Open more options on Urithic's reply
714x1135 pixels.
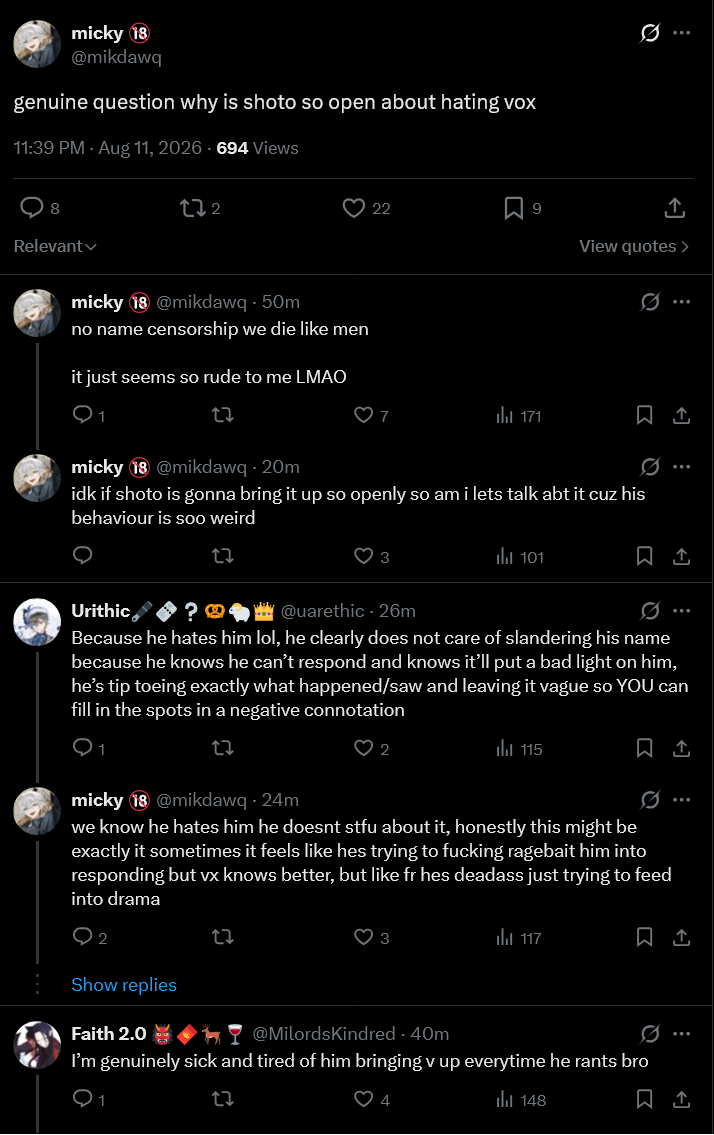[x=681, y=611]
